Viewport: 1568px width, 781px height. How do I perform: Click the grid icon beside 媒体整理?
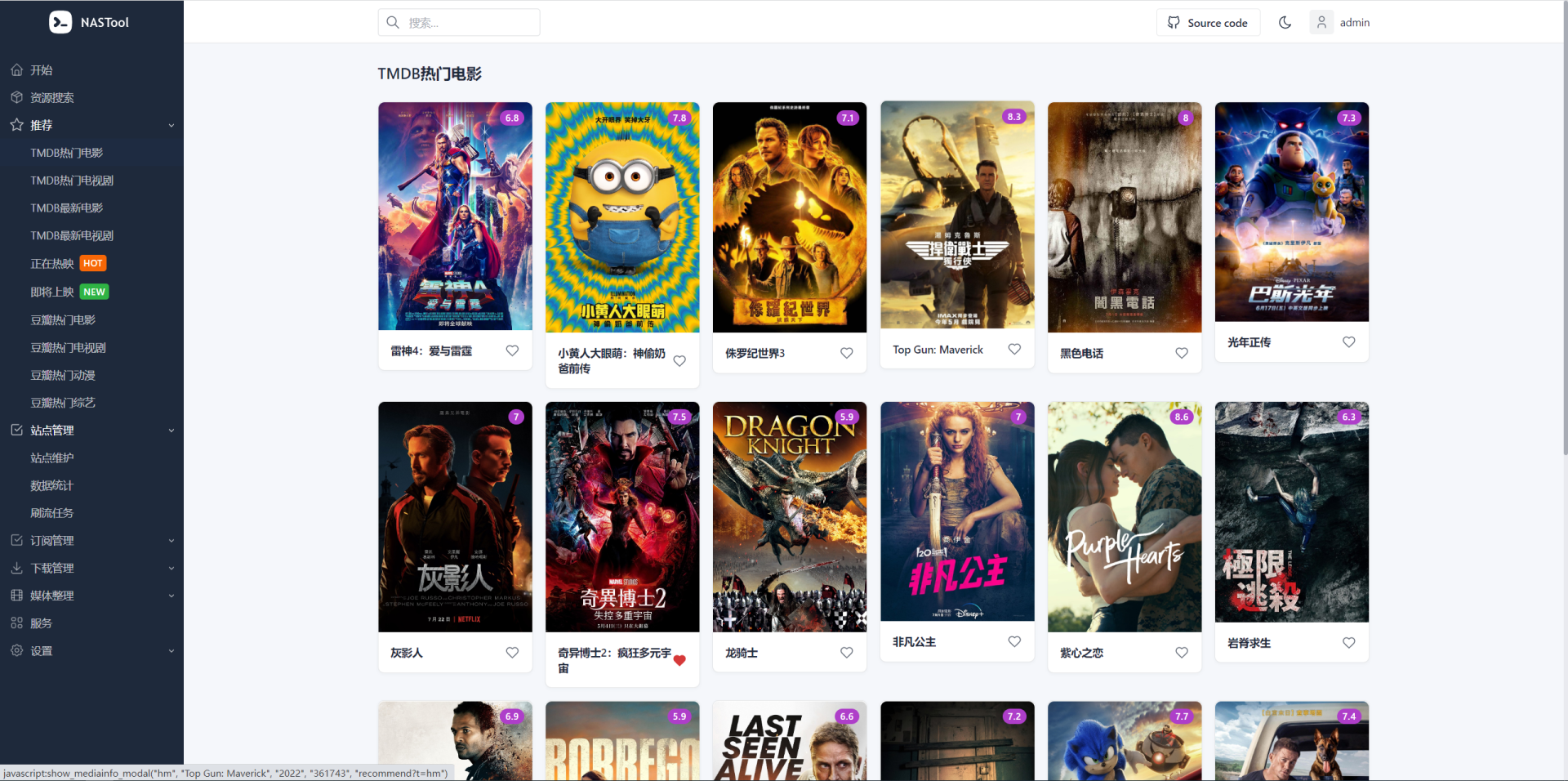(x=16, y=596)
